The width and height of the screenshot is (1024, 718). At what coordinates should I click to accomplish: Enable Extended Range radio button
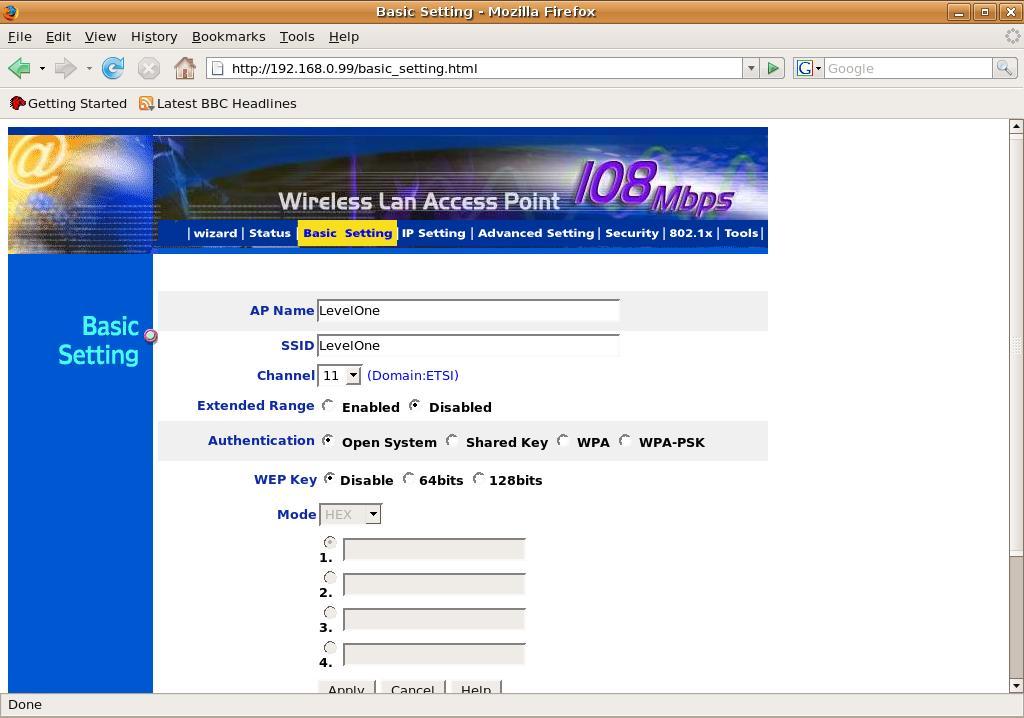coord(328,406)
